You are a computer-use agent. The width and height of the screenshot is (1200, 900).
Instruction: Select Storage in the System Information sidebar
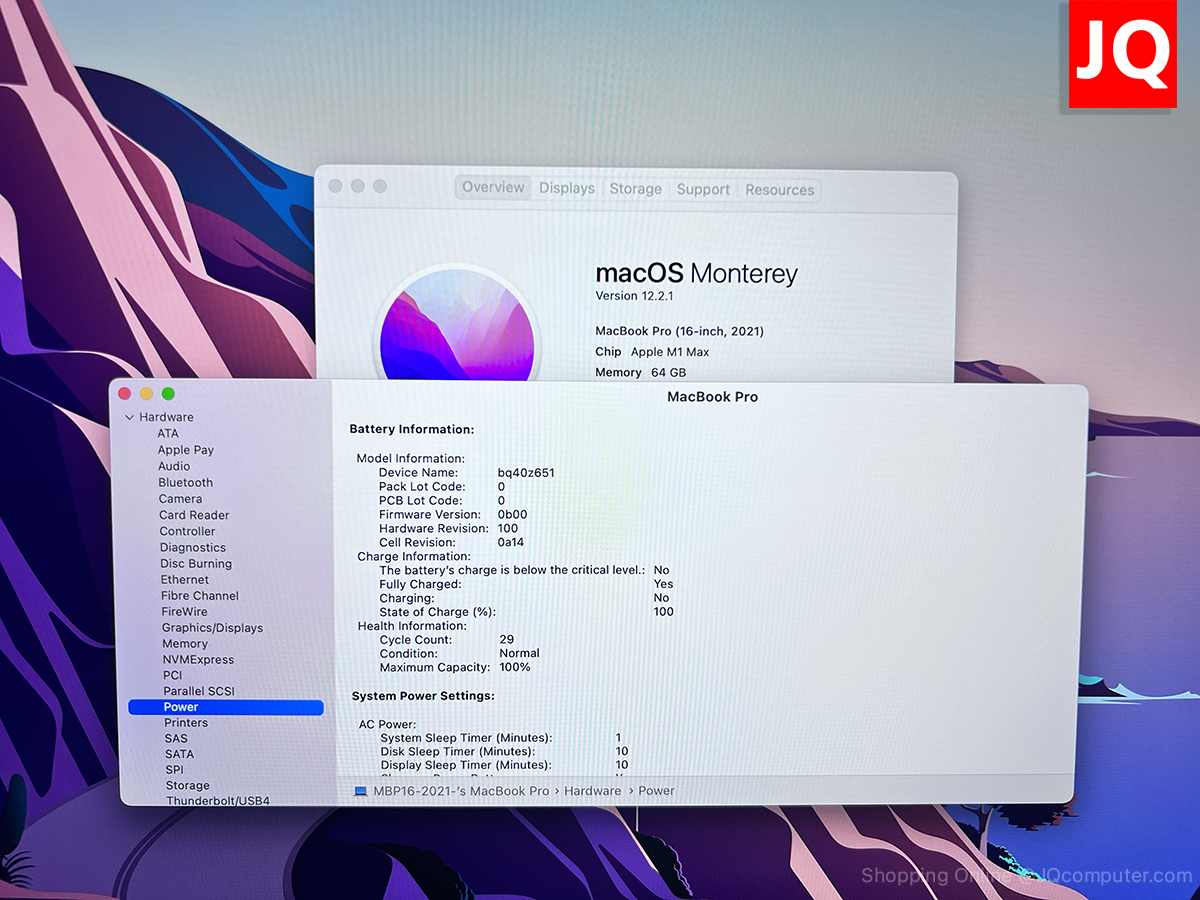(188, 786)
